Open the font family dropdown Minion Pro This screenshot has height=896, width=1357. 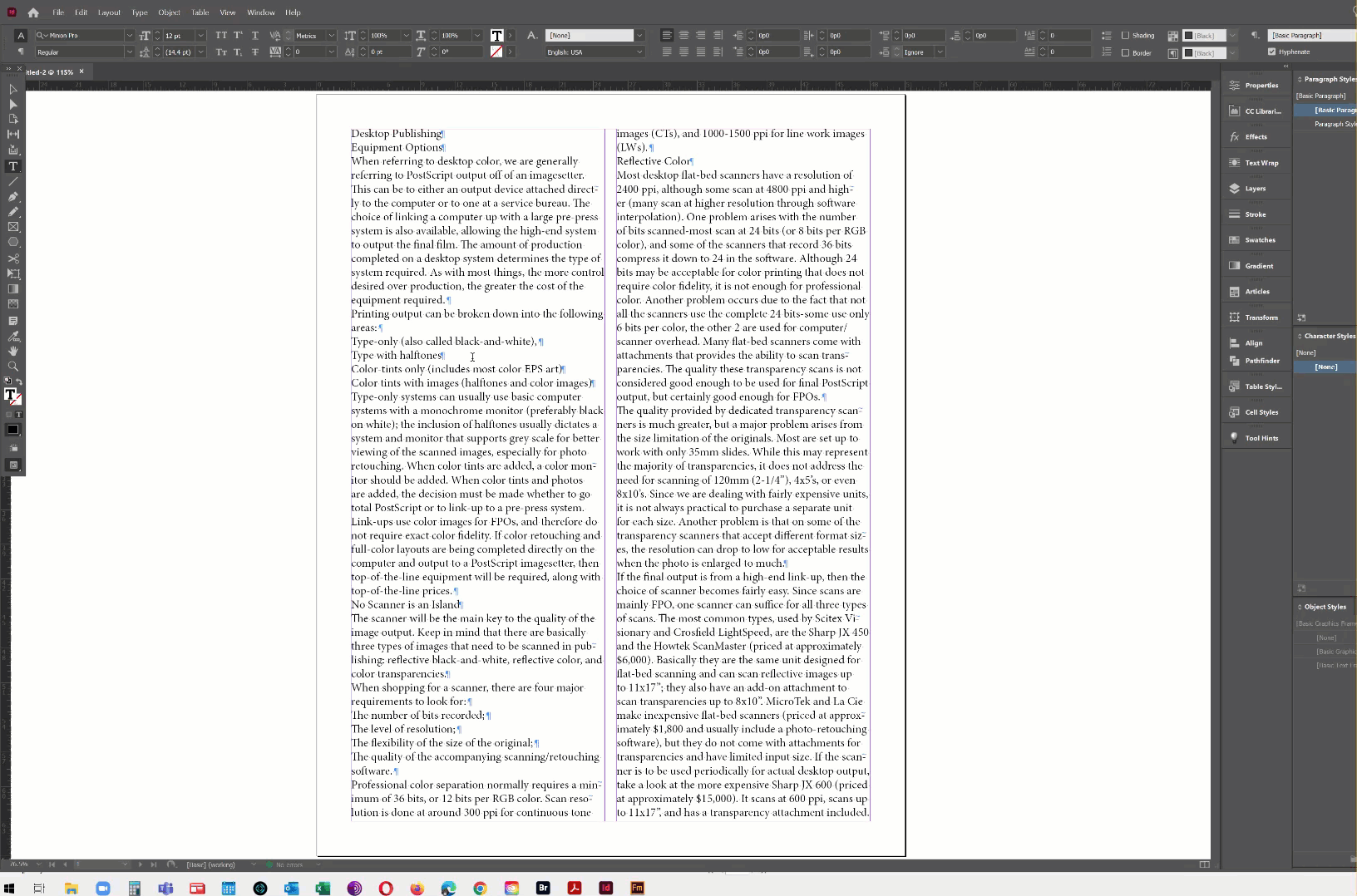(x=129, y=35)
